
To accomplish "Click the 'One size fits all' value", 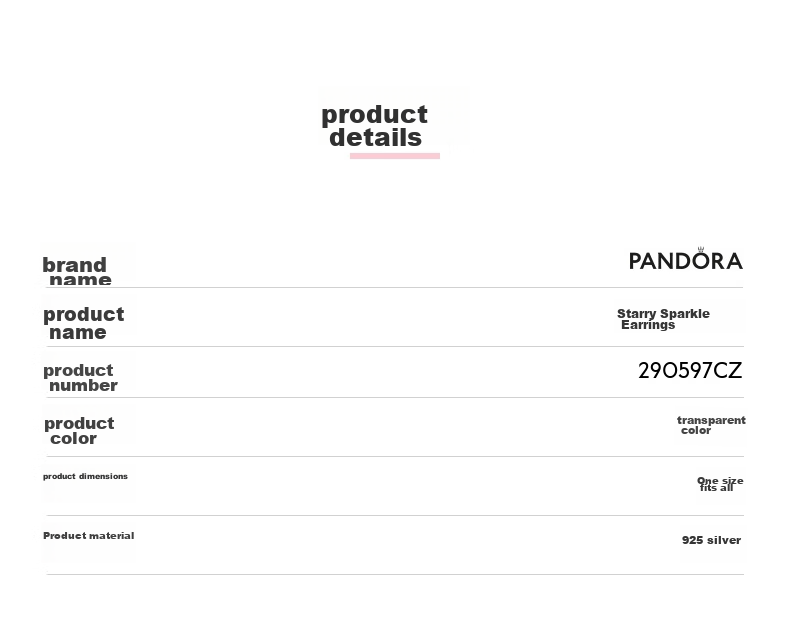I will click(720, 483).
